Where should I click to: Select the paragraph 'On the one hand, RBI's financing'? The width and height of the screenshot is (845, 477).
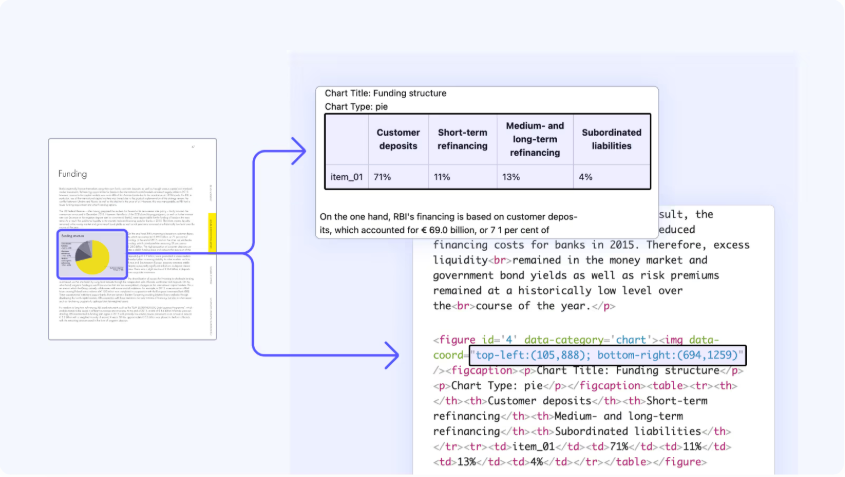448,223
